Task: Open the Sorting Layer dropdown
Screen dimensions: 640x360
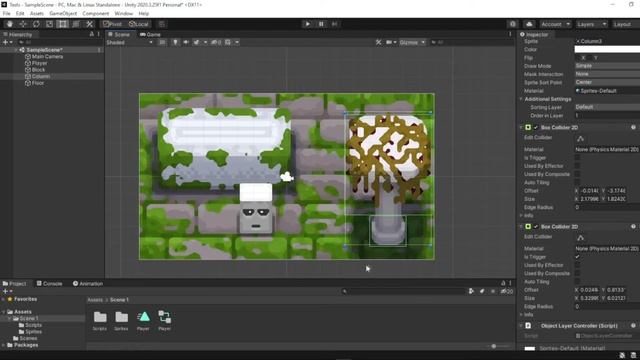Action: pyautogui.click(x=607, y=107)
